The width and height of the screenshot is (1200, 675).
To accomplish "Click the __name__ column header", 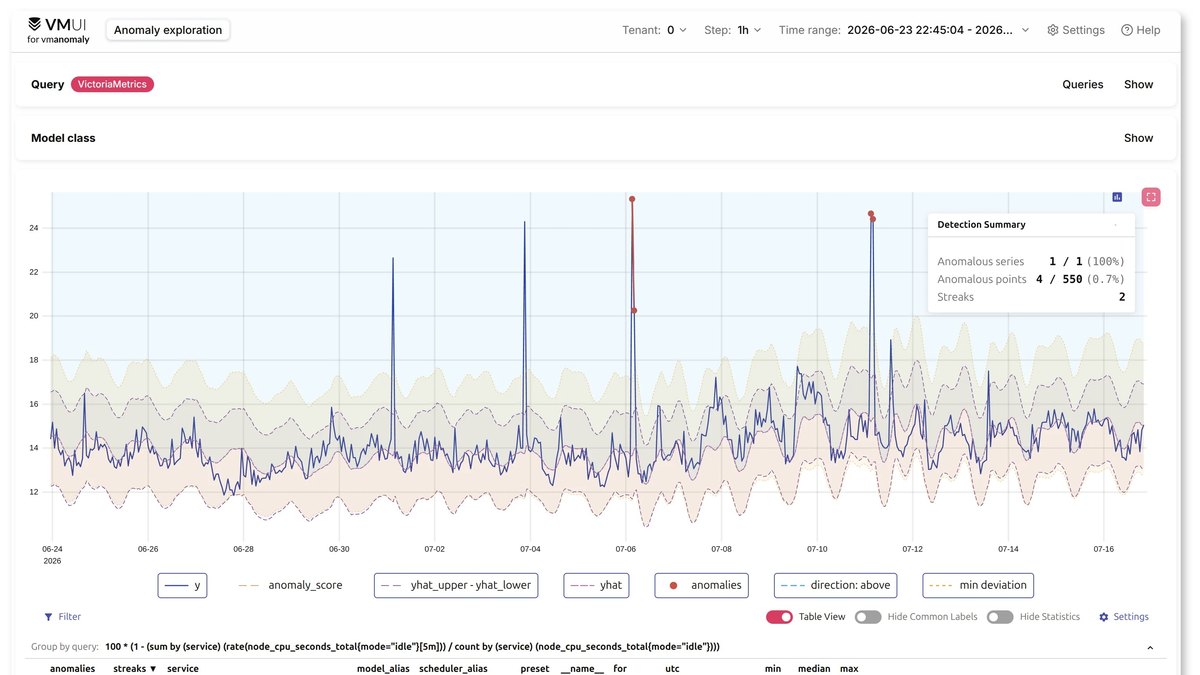I will 582,668.
